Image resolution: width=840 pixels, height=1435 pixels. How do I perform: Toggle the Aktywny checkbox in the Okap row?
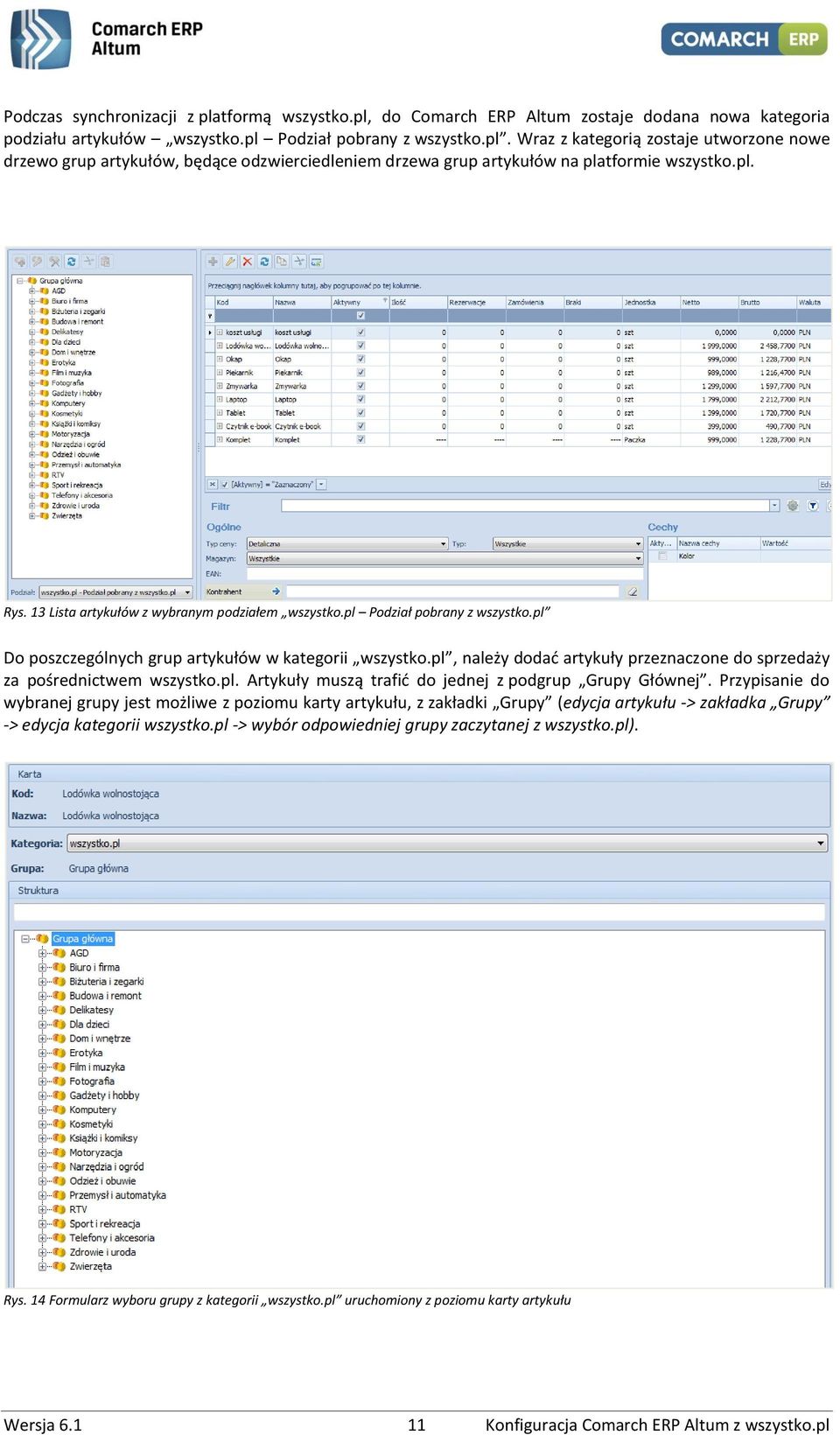point(360,359)
